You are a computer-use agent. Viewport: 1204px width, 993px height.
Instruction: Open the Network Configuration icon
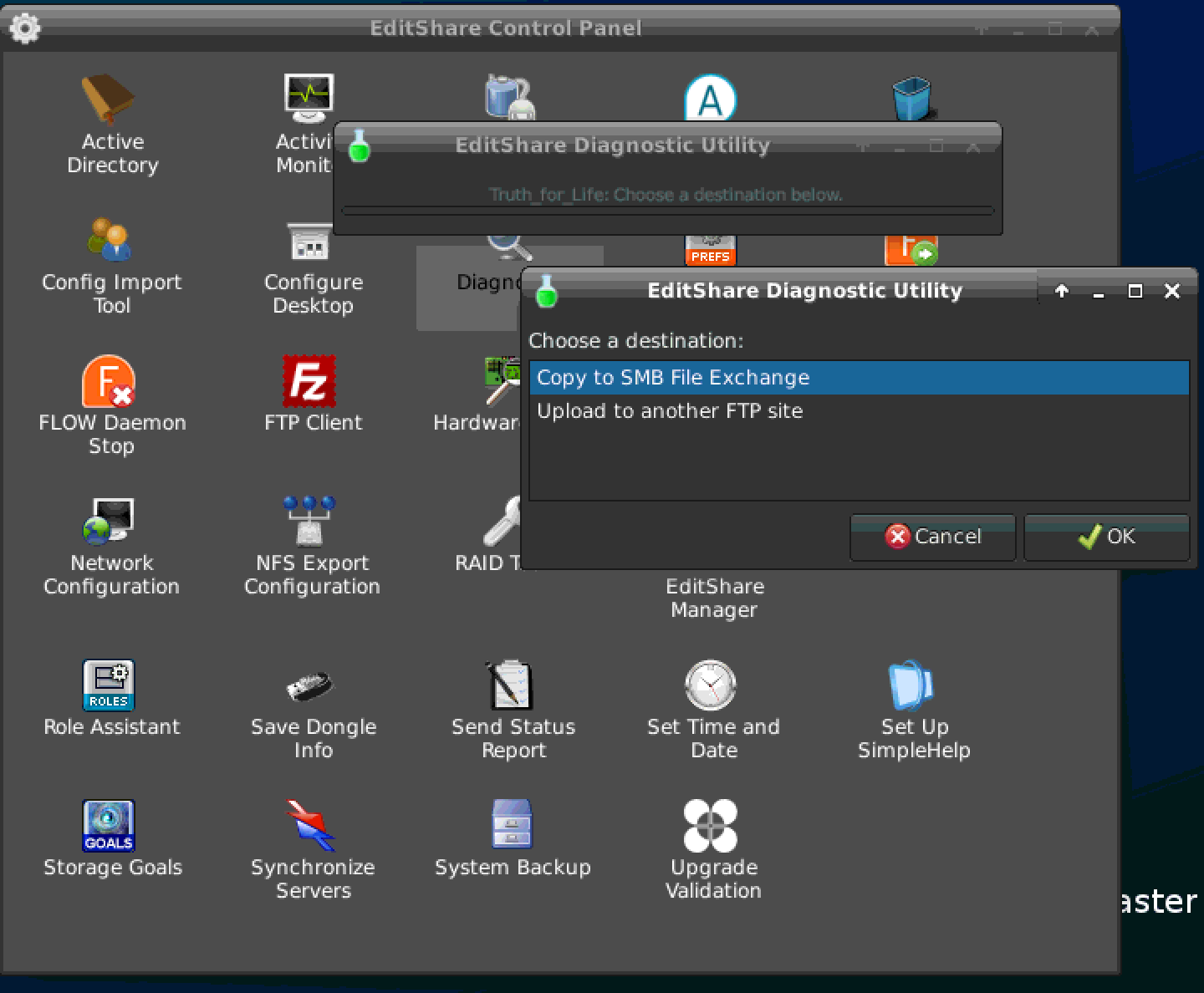click(109, 521)
